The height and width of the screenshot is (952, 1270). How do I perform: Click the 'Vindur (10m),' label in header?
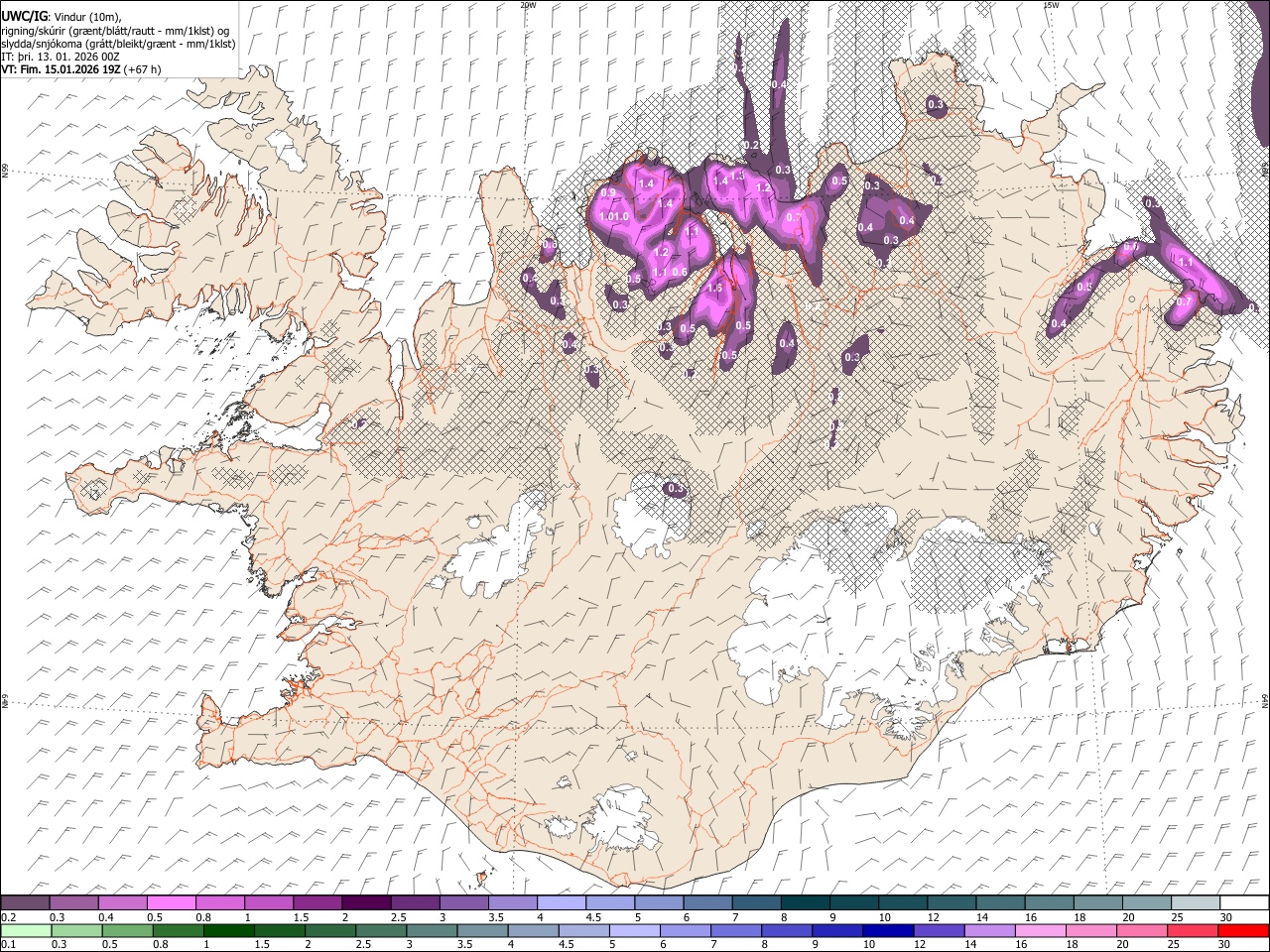tap(86, 16)
